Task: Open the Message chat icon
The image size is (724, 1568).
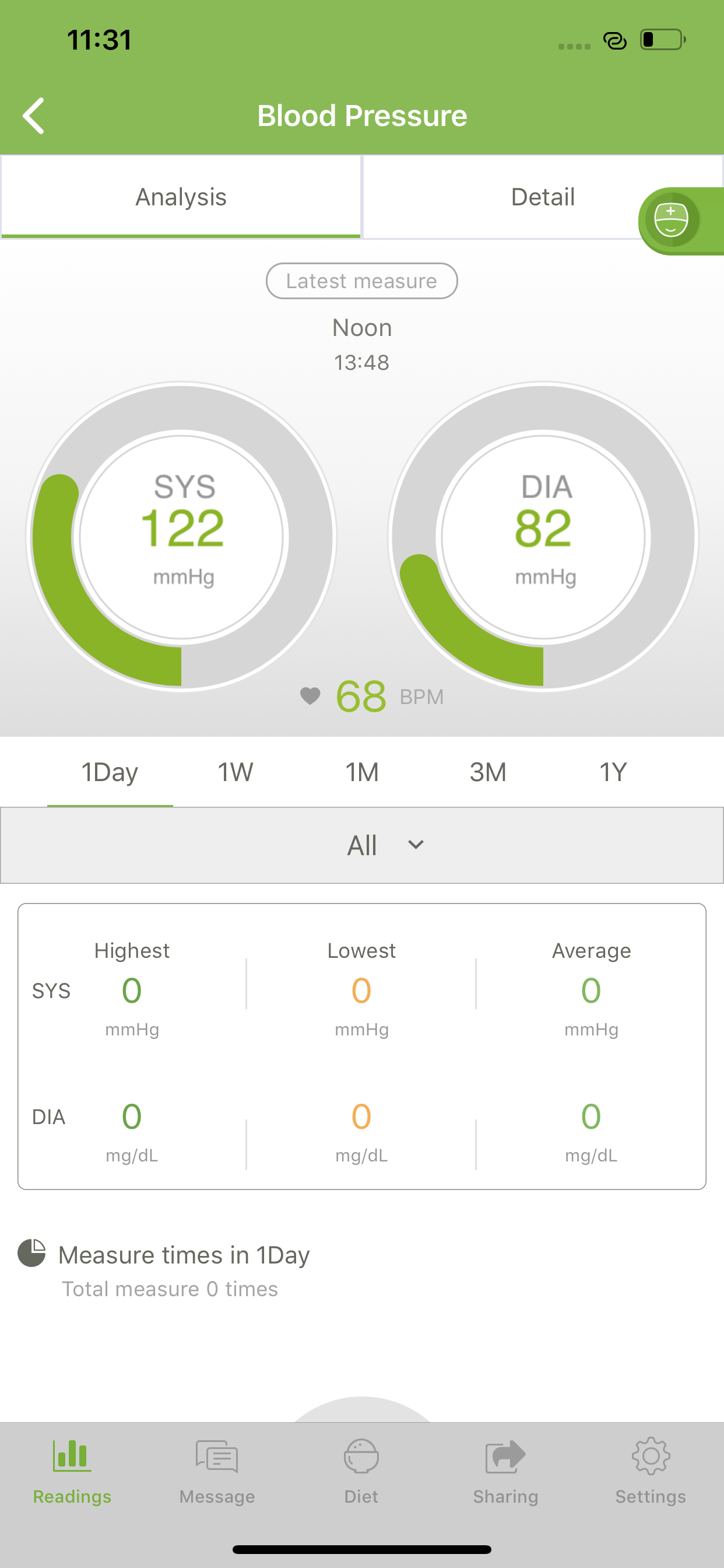Action: point(217,1456)
